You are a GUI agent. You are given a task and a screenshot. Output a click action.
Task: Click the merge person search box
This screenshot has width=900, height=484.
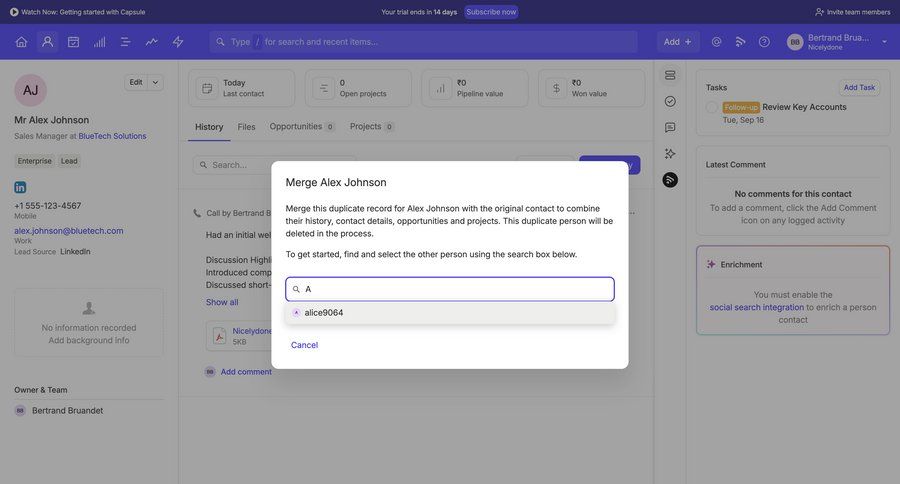click(455, 289)
